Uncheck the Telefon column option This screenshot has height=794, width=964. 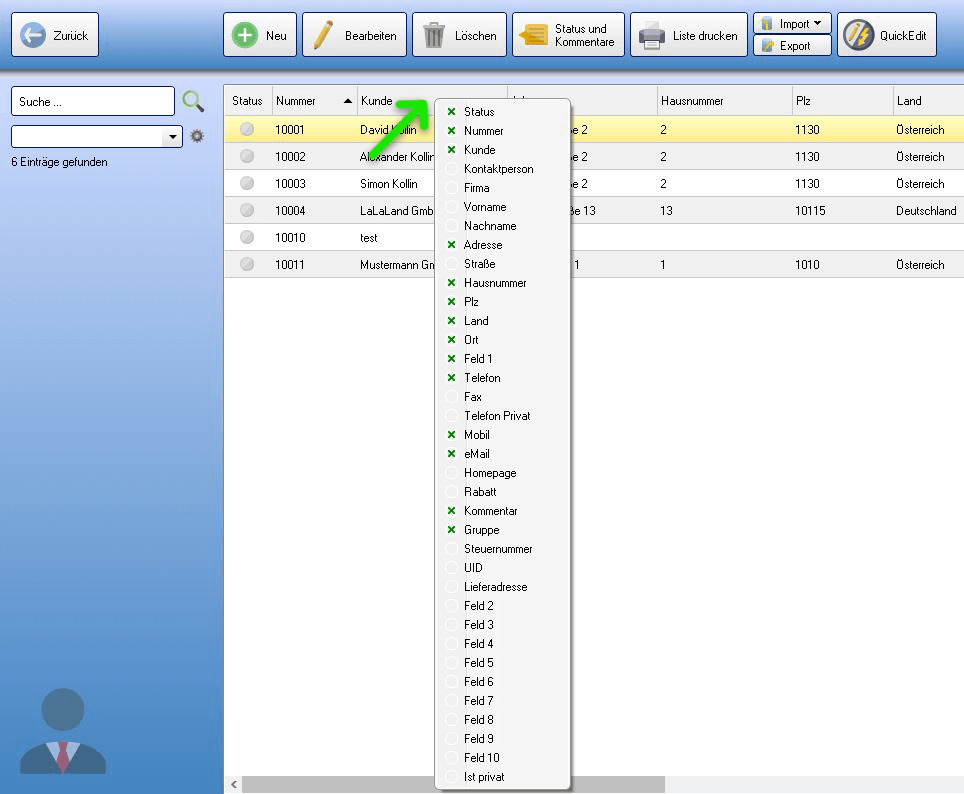(482, 378)
